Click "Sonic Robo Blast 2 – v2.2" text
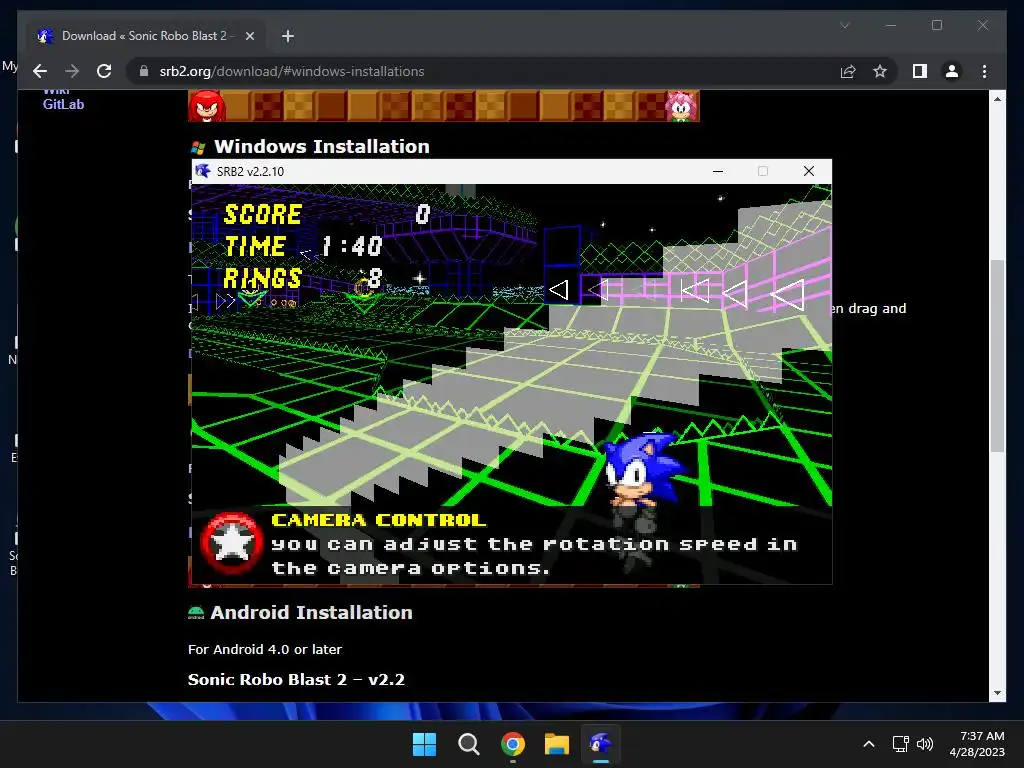 296,679
